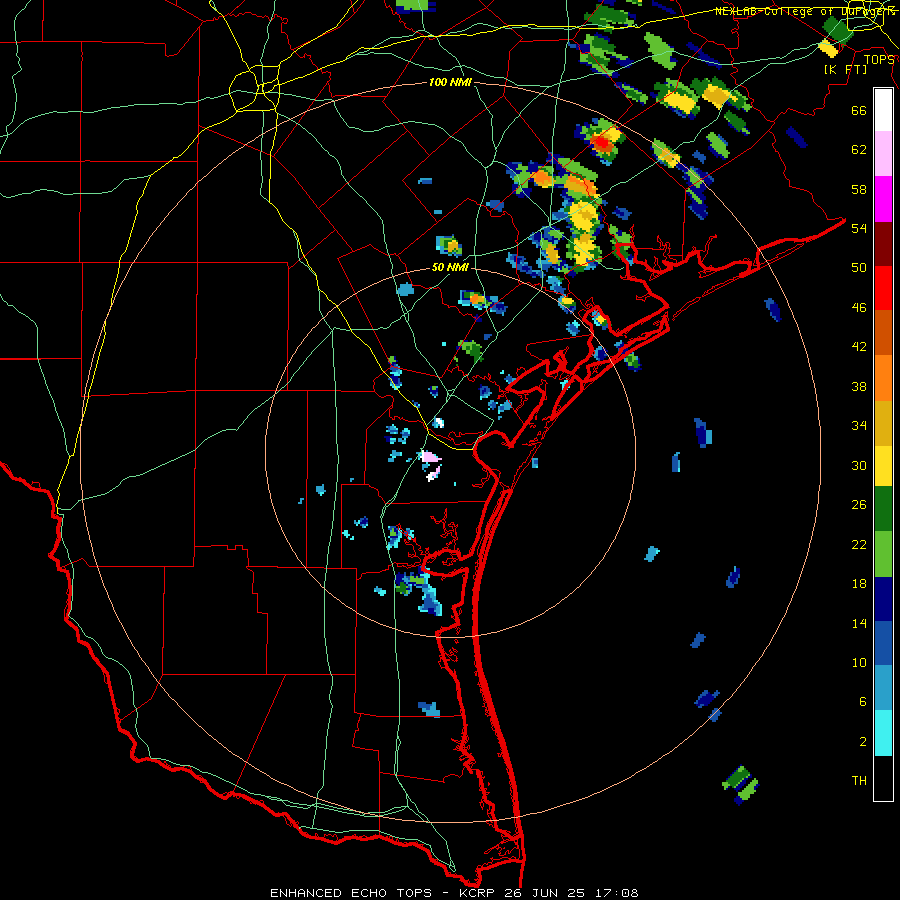Click the orange swatch between 38 and 42
The width and height of the screenshot is (900, 900).
pos(883,378)
